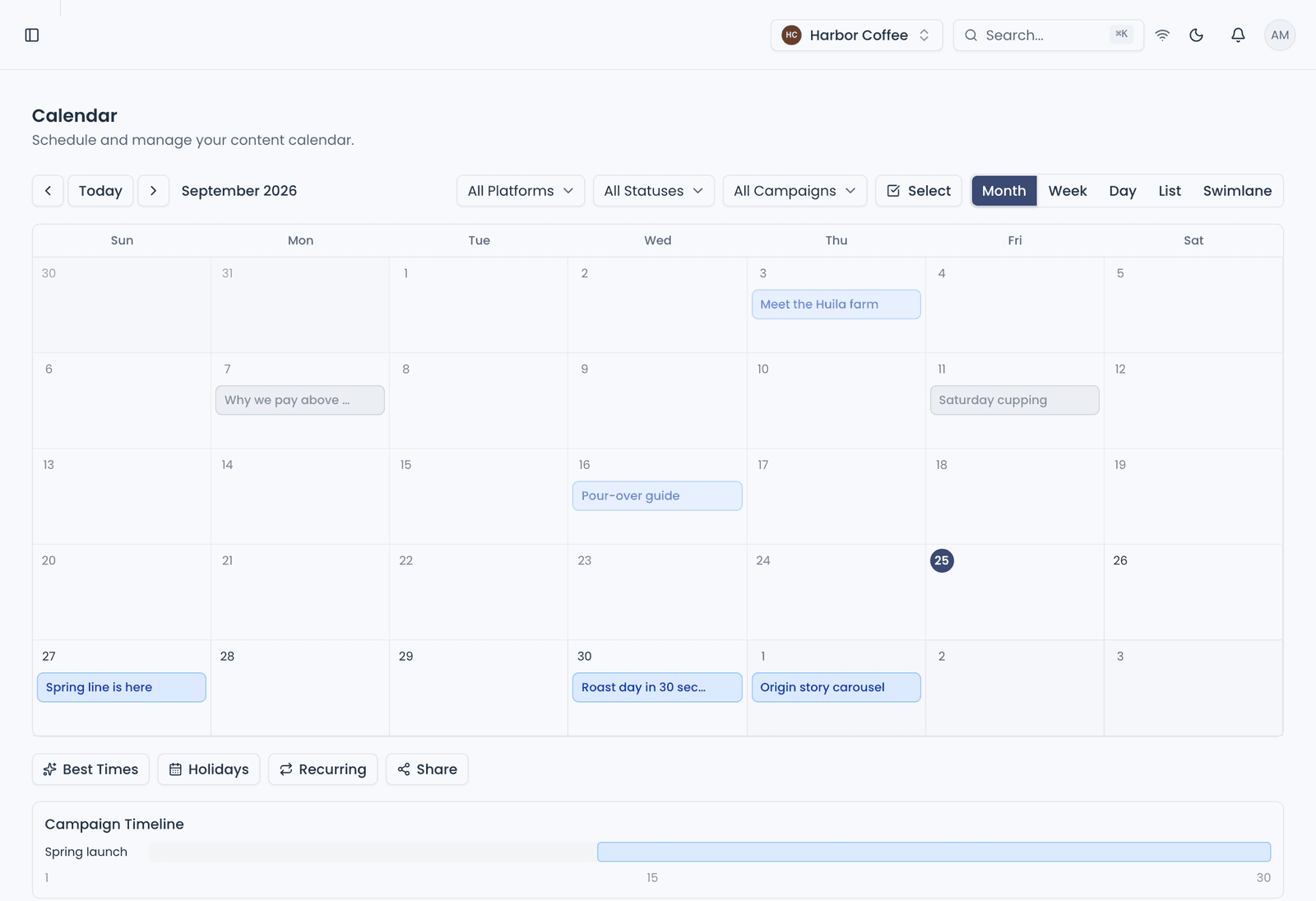Switch to List view
The width and height of the screenshot is (1316, 901).
click(1170, 191)
